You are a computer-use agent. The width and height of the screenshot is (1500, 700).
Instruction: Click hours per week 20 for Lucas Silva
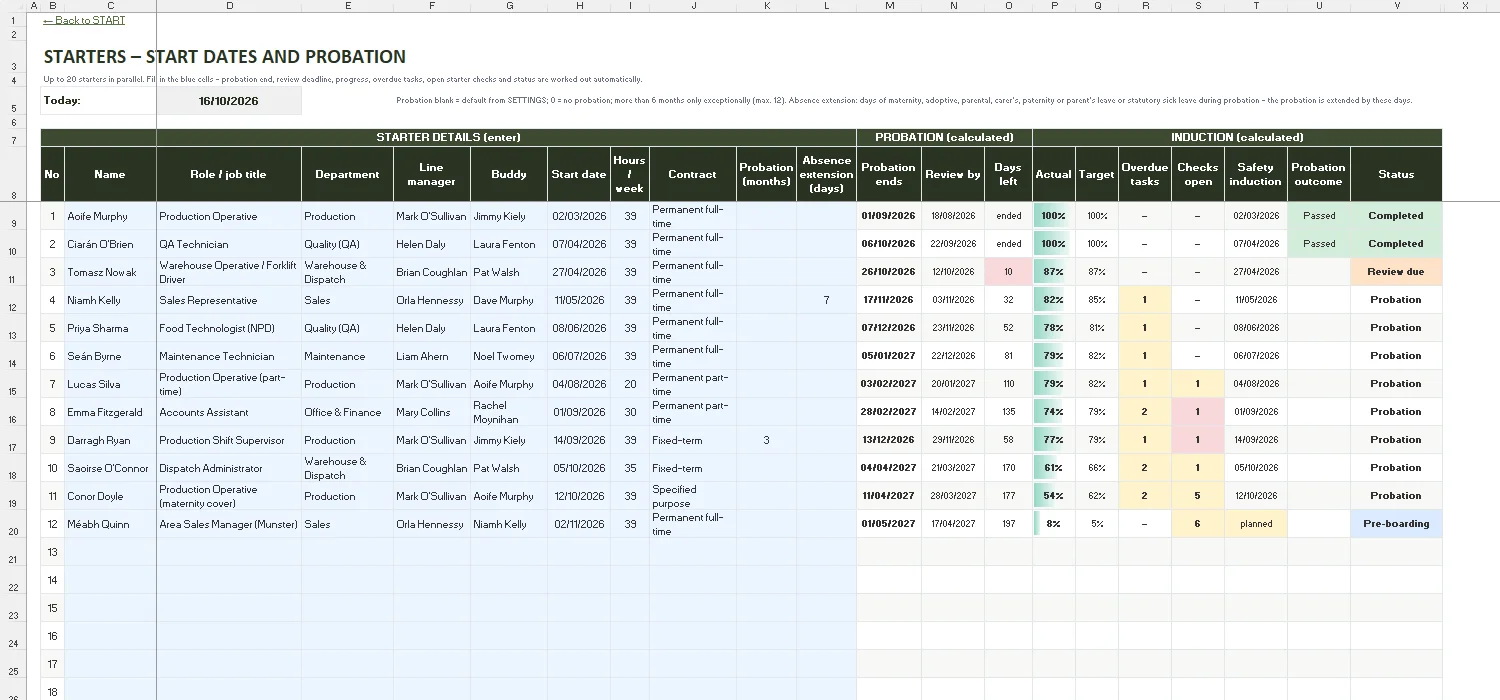click(630, 384)
